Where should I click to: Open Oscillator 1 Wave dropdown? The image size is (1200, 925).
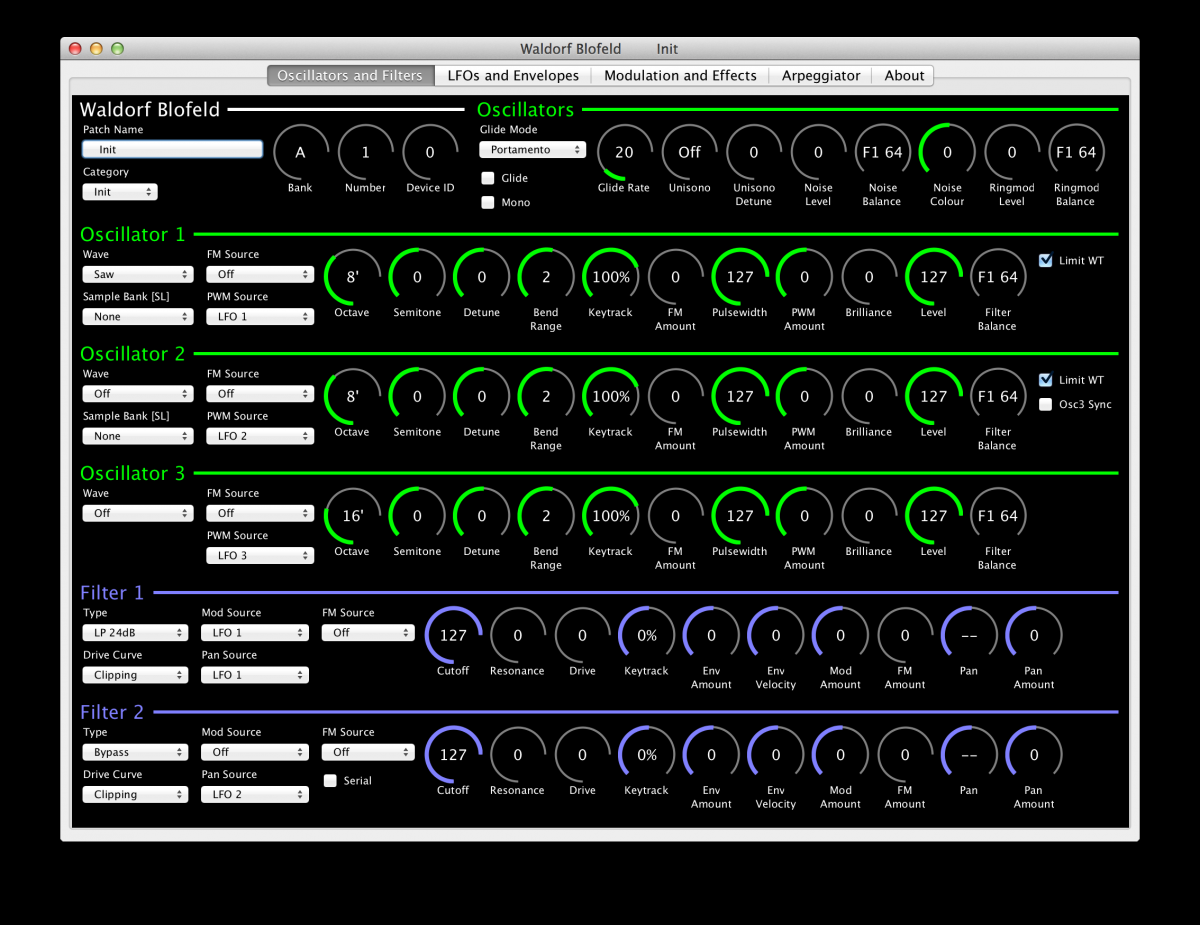point(137,275)
